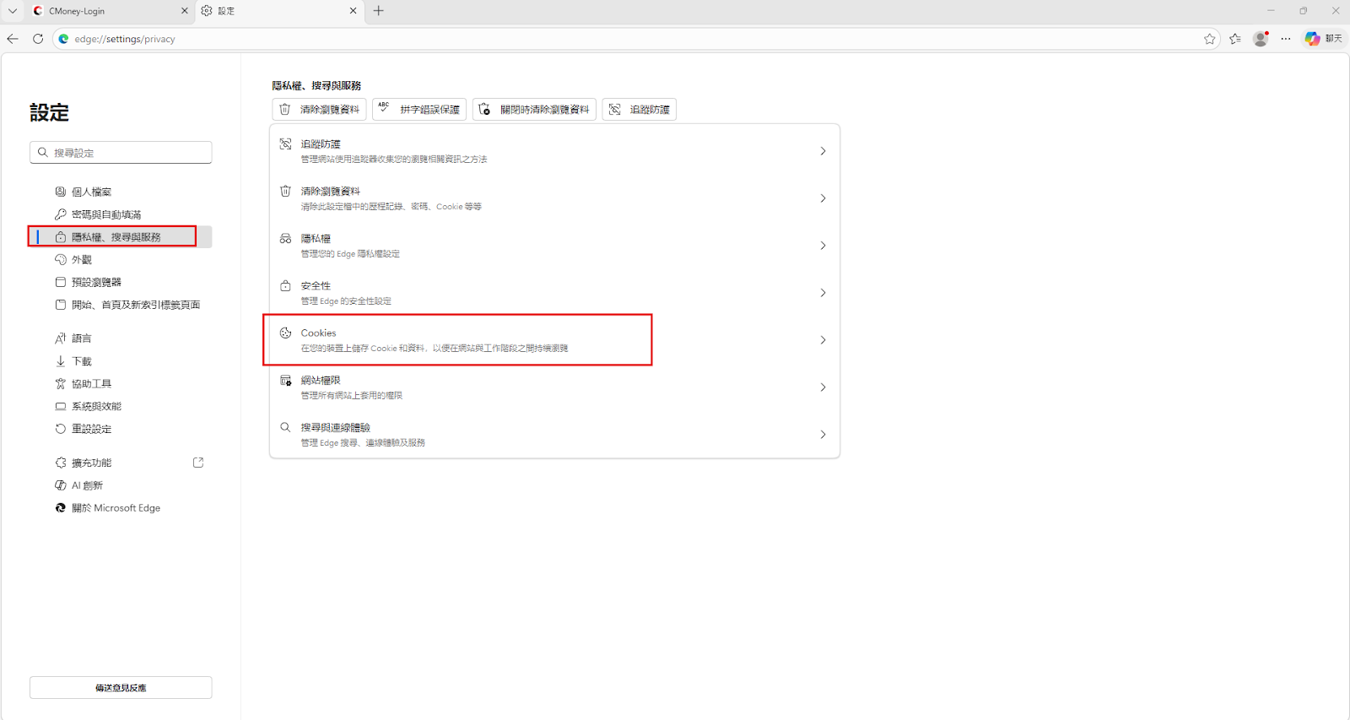Add page to favorites star icon
The image size is (1350, 720).
[1210, 39]
